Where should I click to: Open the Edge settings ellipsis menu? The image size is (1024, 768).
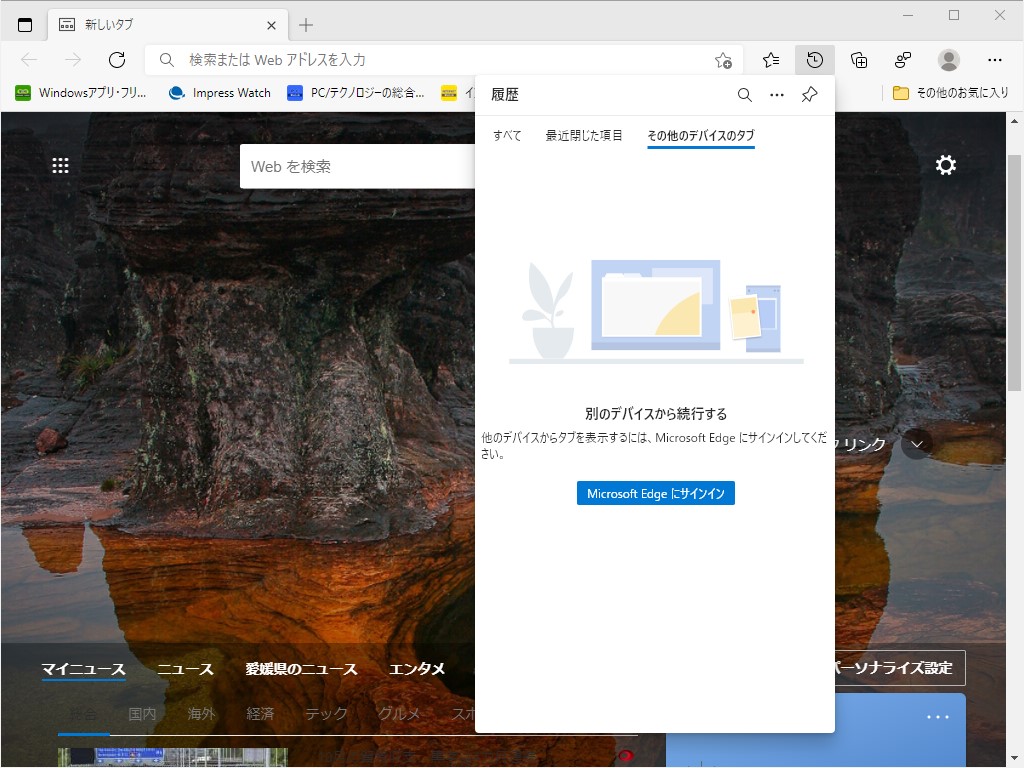pyautogui.click(x=994, y=60)
